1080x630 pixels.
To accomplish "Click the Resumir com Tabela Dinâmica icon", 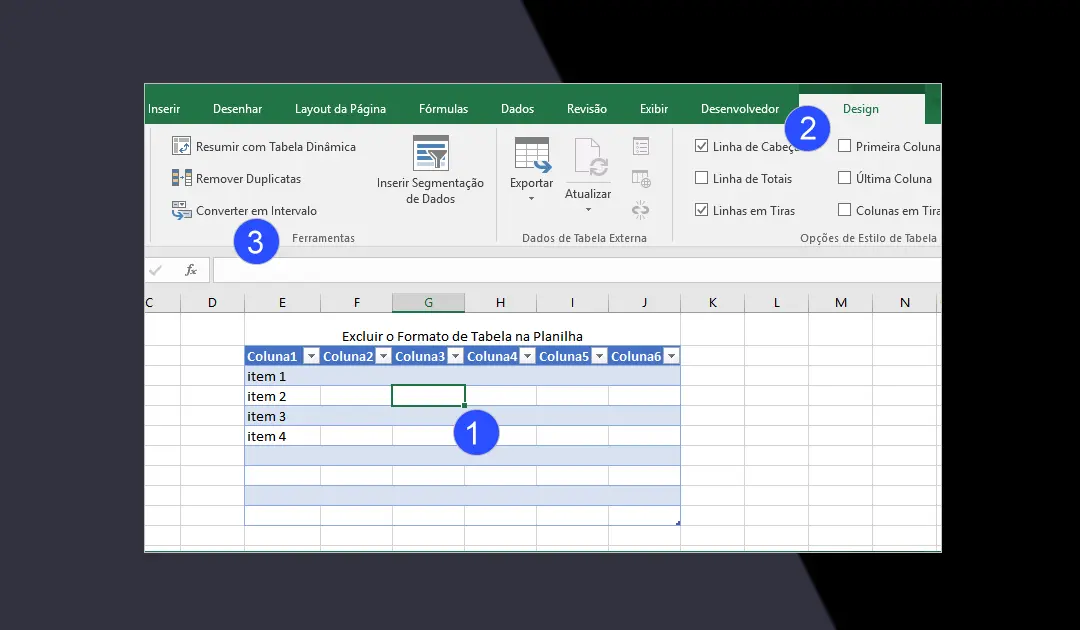I will pos(181,146).
